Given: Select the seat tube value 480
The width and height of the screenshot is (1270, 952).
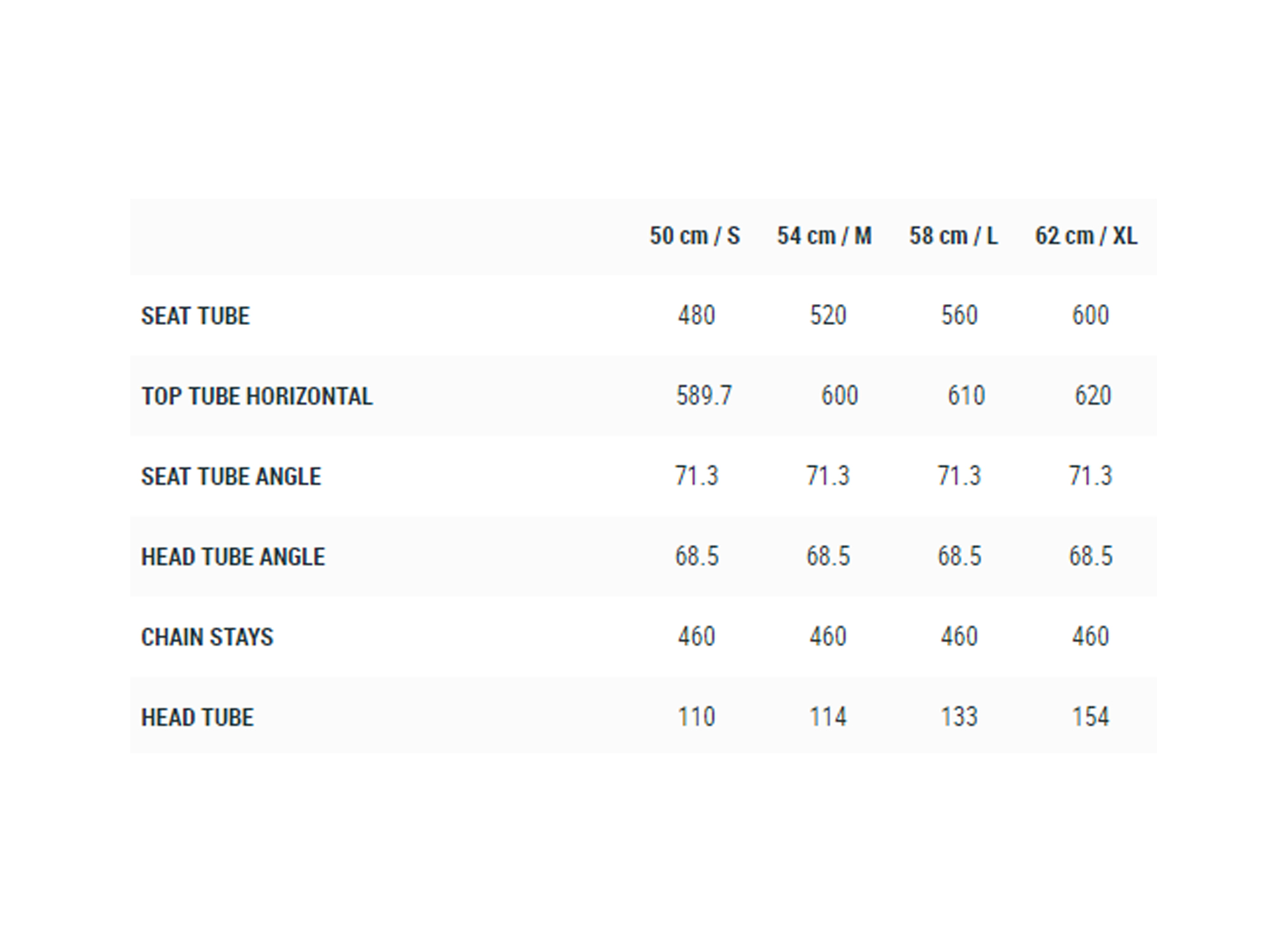Looking at the screenshot, I should click(x=697, y=315).
